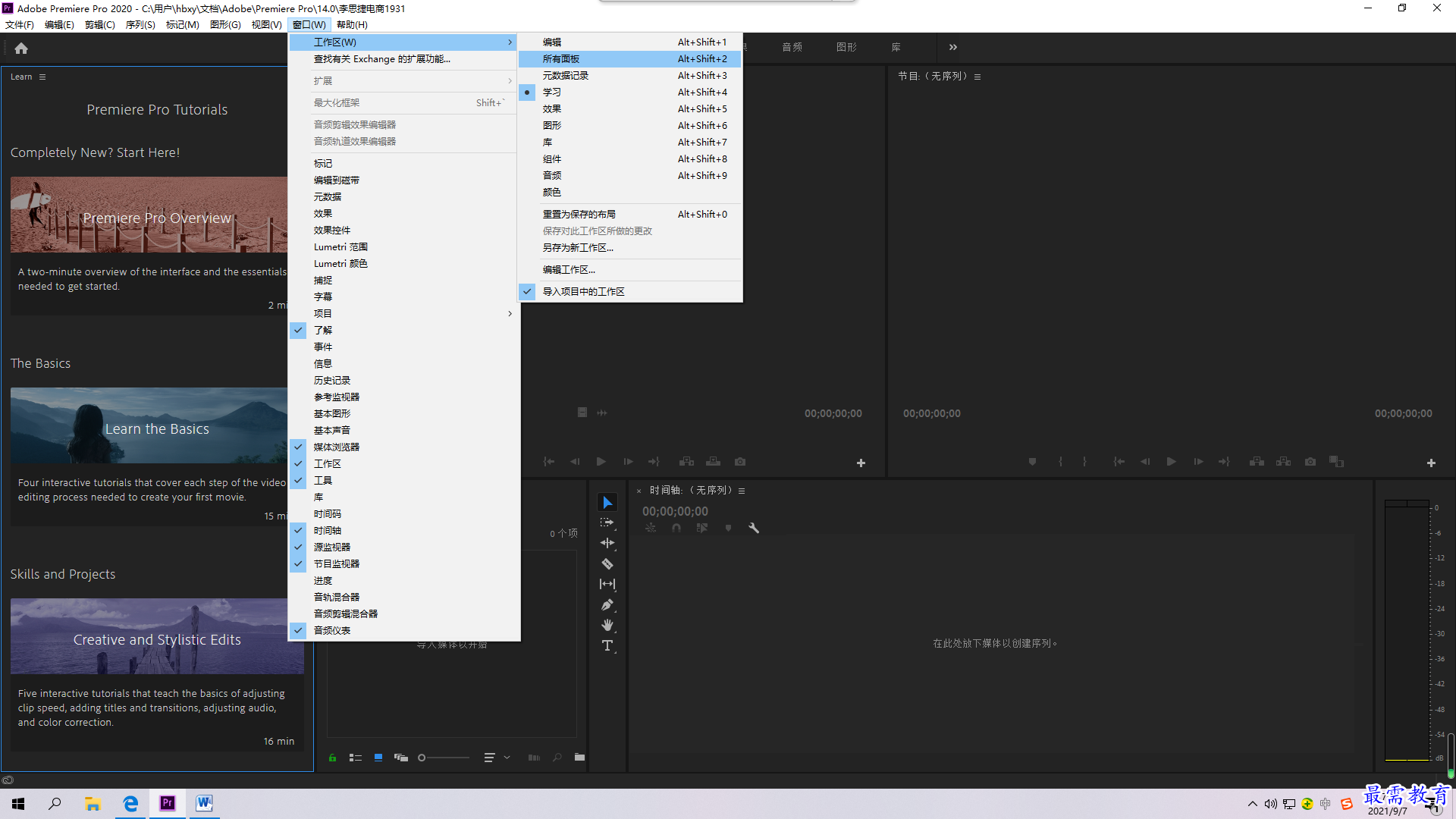Screen dimensions: 1456x819
Task: Open the 历史记录 panel entry
Action: [404, 380]
